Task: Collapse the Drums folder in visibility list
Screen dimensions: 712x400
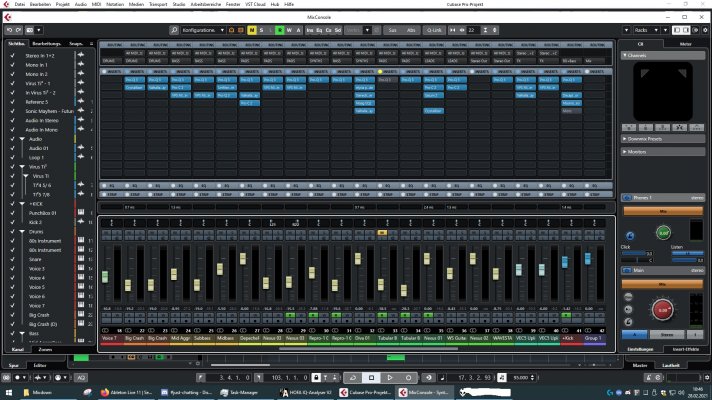Action: pos(22,232)
